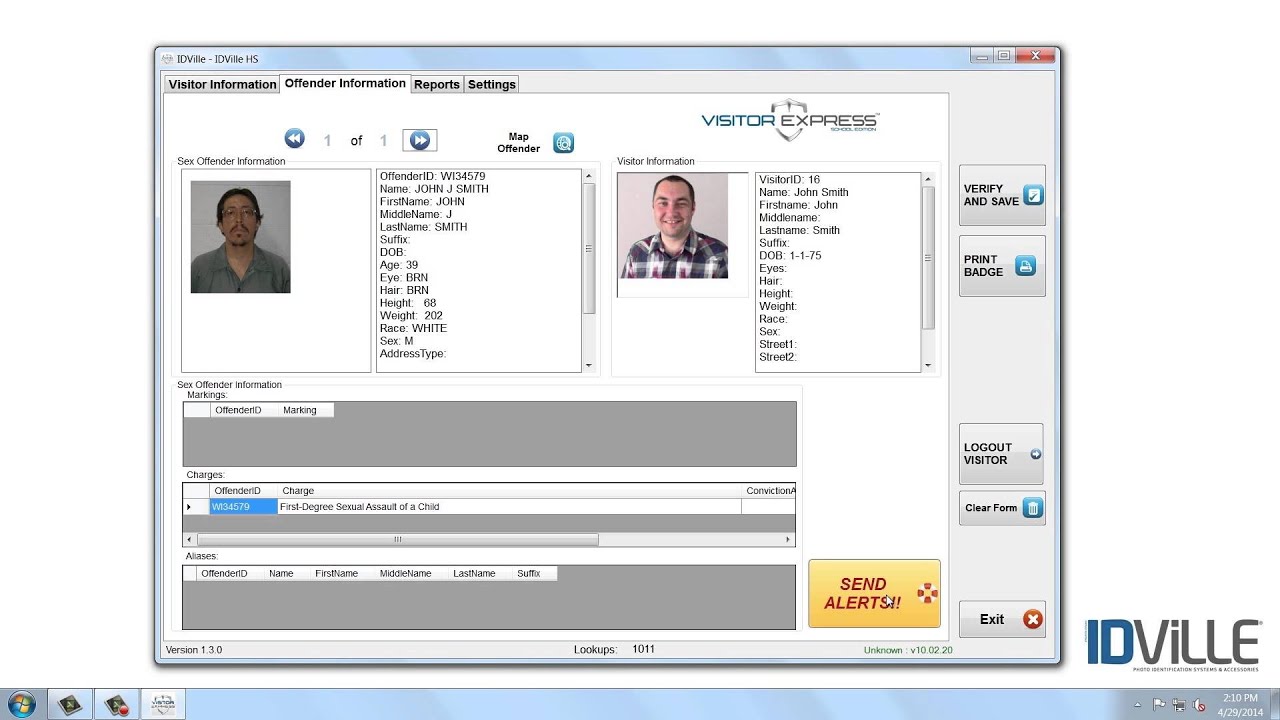Select the 'VisitorID: 16' line
Viewport: 1280px width, 720px height.
coord(789,180)
